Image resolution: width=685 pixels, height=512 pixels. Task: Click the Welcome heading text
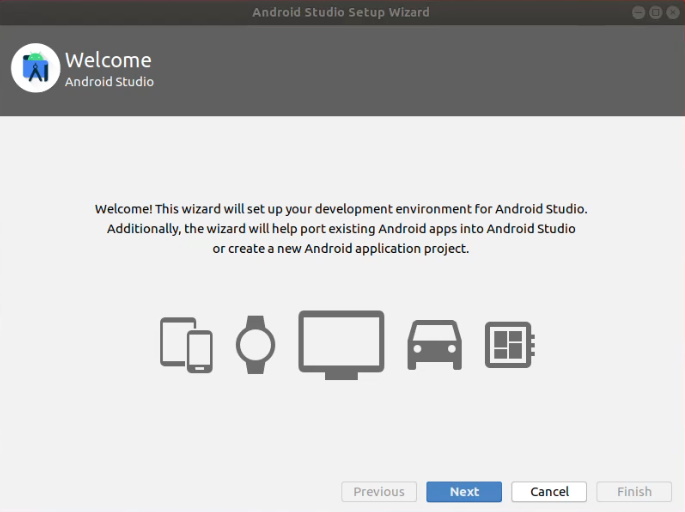[108, 60]
